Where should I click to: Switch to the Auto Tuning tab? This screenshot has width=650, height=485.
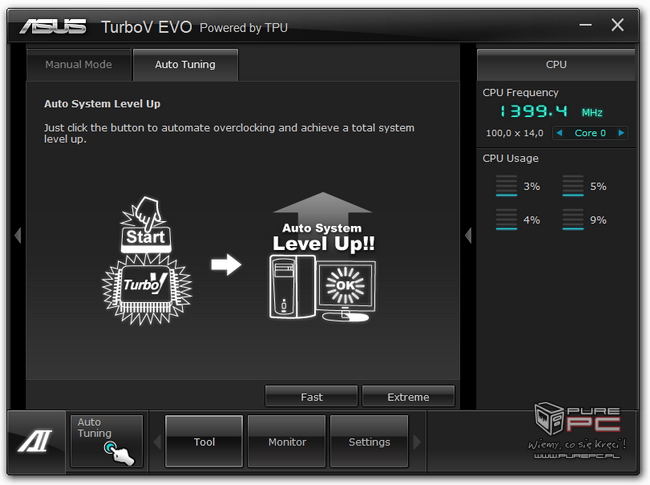pyautogui.click(x=185, y=65)
